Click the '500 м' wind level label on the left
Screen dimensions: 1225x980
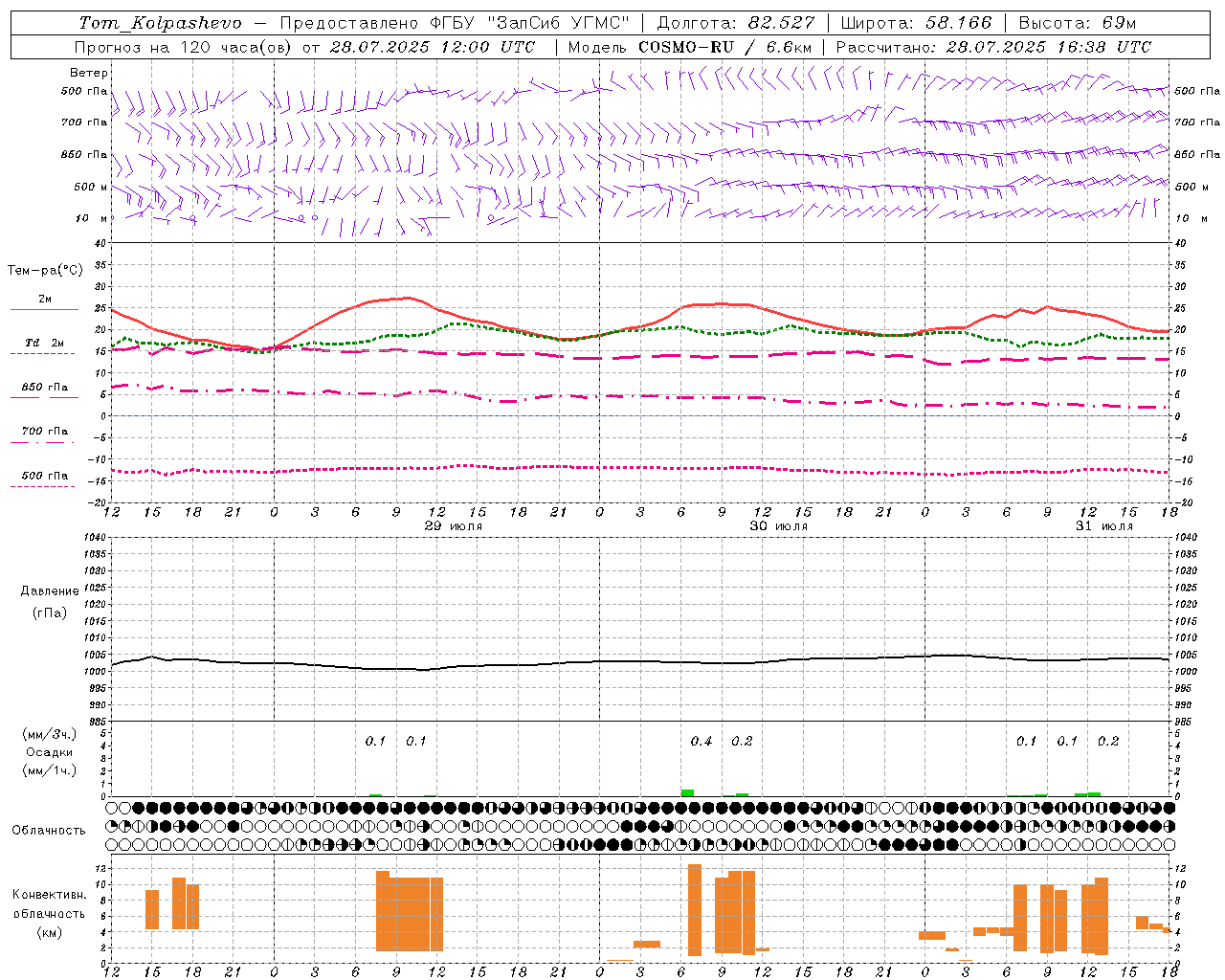click(91, 187)
